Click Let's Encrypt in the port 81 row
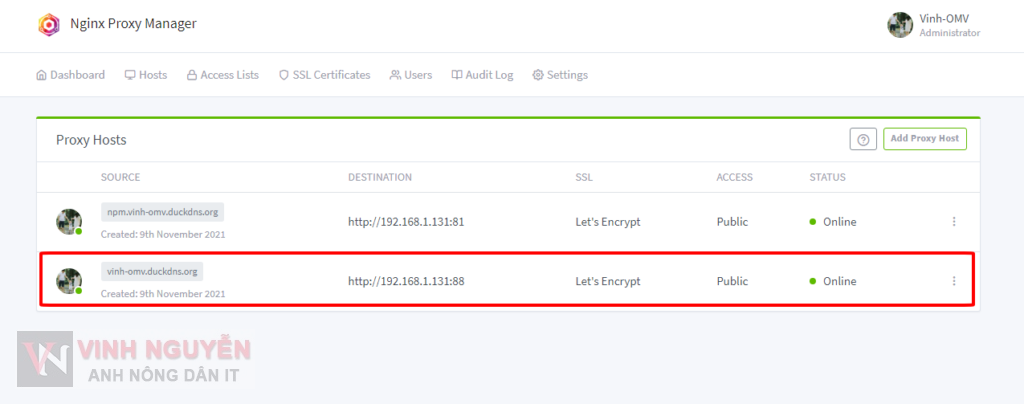This screenshot has width=1024, height=404. (608, 222)
